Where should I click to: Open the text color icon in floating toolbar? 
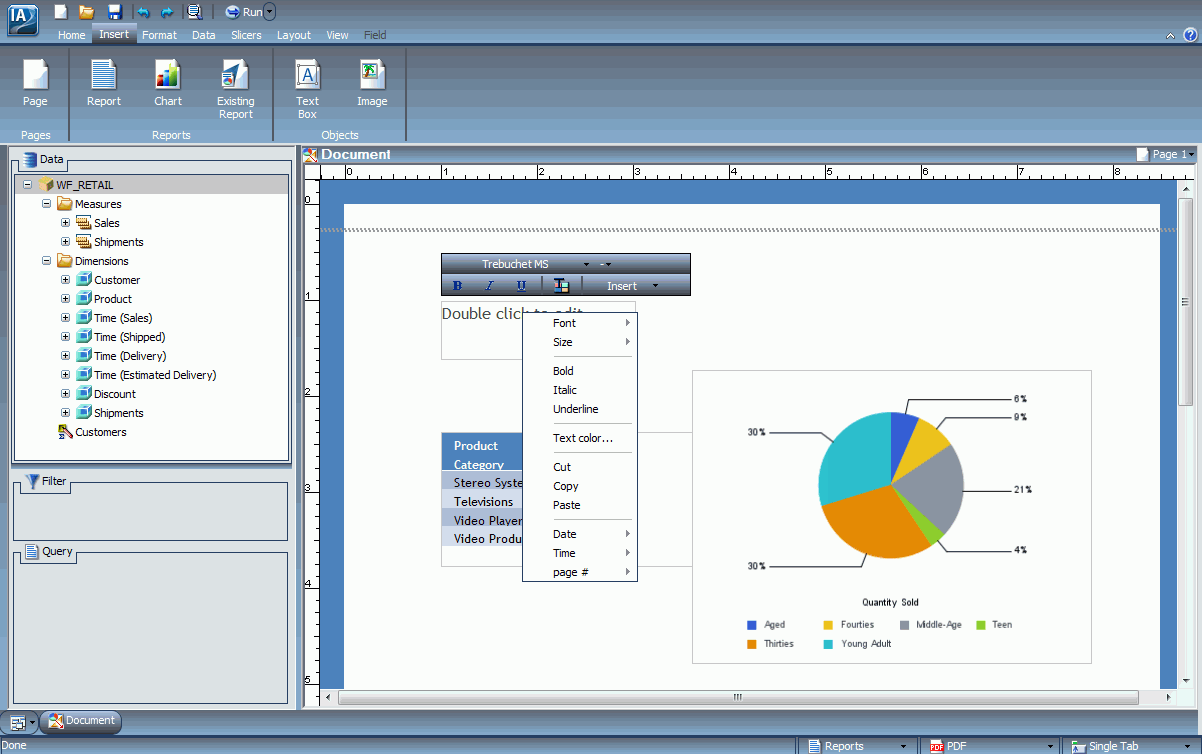click(x=561, y=285)
